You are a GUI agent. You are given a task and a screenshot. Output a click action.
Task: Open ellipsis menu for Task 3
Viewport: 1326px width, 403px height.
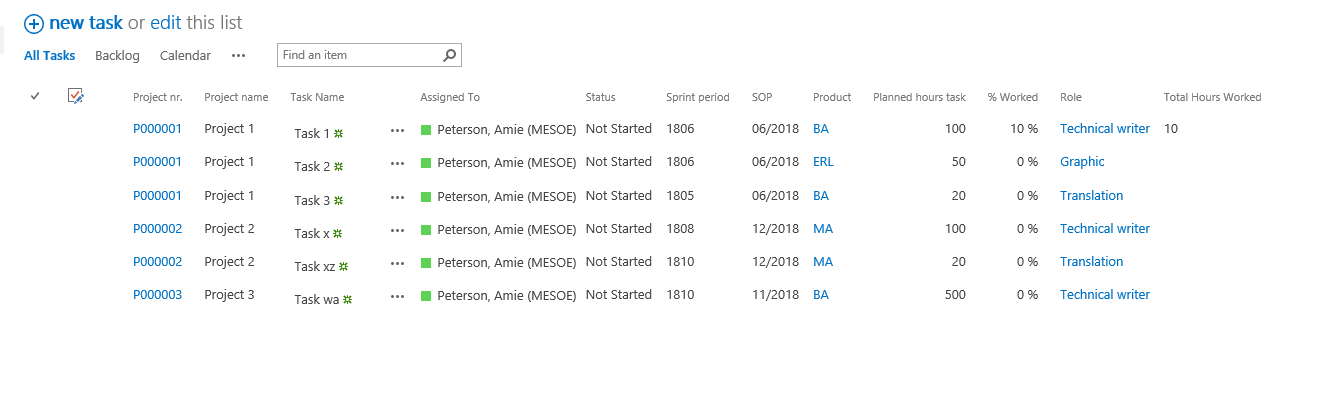click(x=398, y=197)
